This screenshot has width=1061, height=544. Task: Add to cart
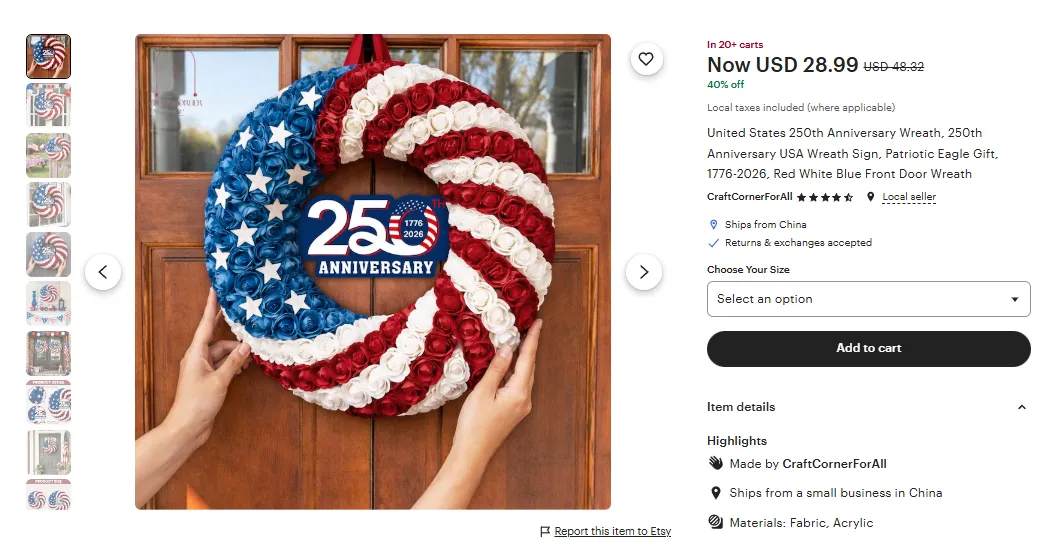[869, 348]
